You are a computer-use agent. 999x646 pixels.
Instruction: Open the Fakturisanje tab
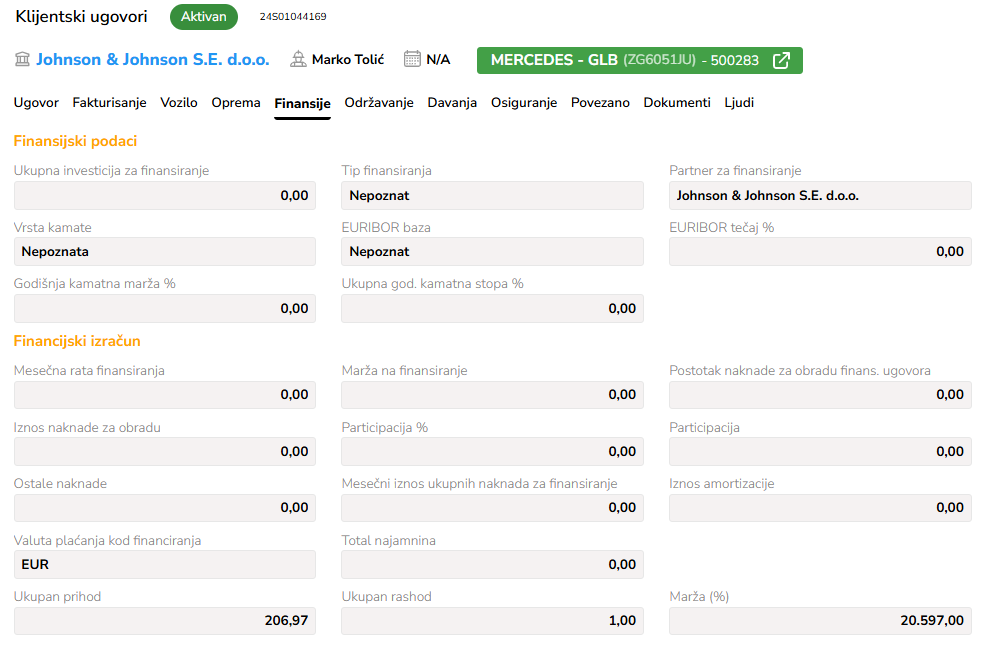tap(109, 103)
